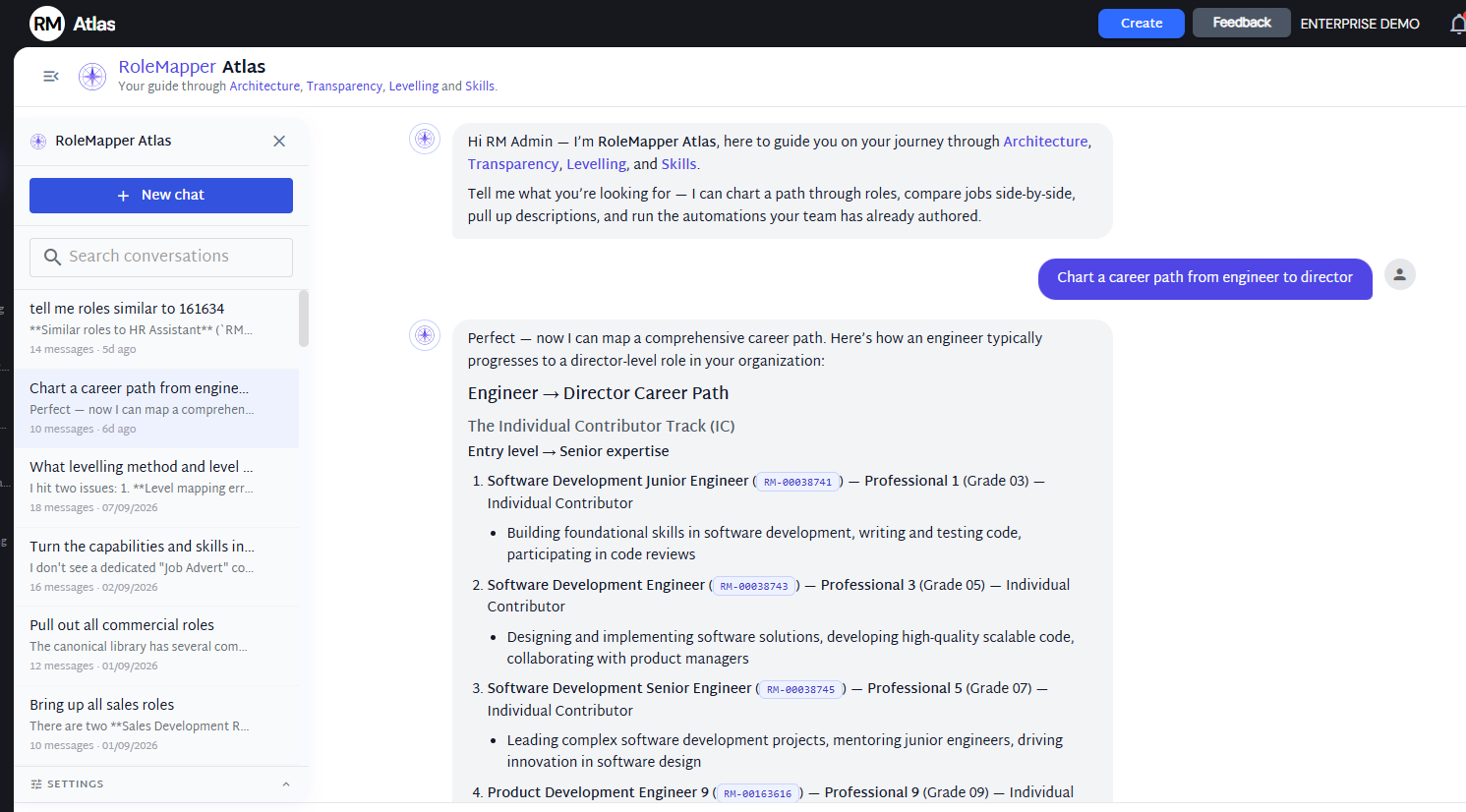
Task: Open the Feedback button
Action: pyautogui.click(x=1242, y=23)
